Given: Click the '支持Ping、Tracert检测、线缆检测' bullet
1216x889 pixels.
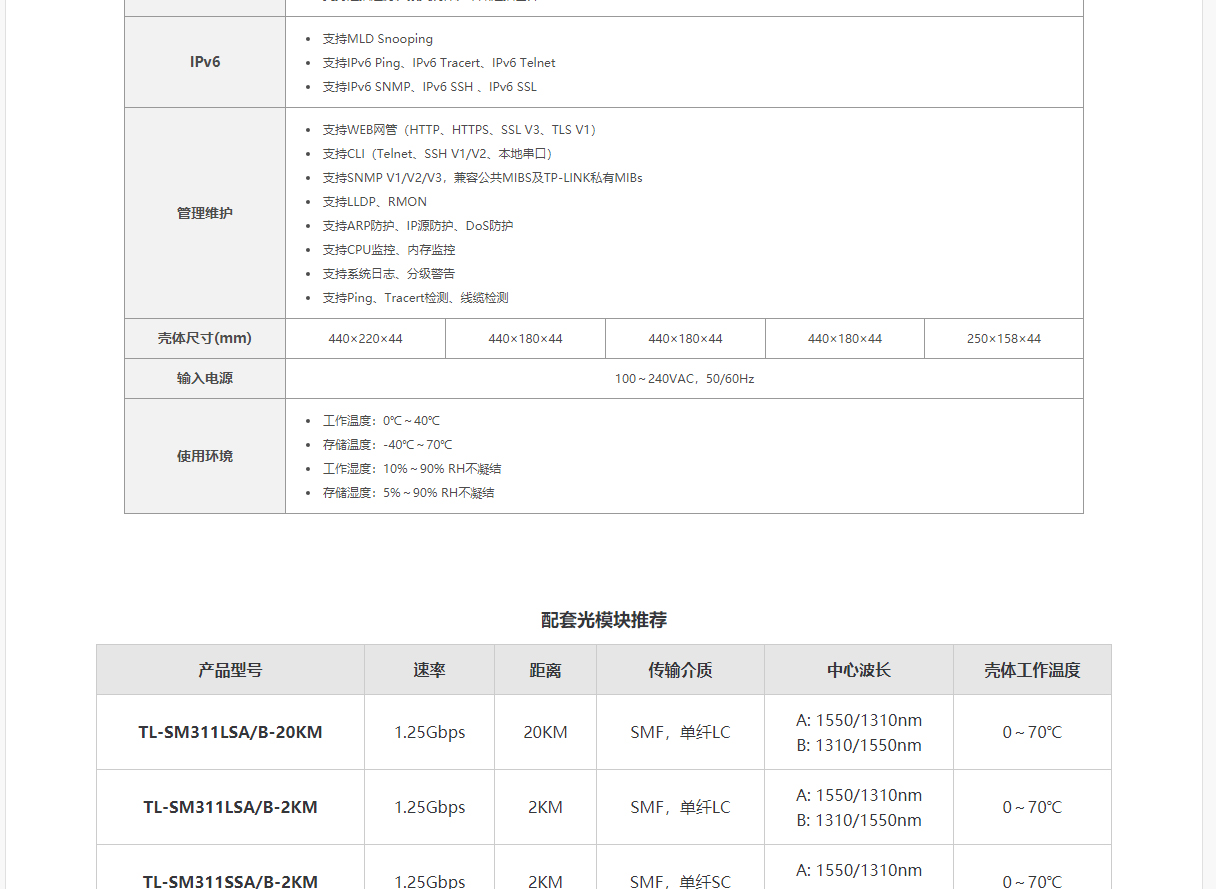Looking at the screenshot, I should 416,298.
